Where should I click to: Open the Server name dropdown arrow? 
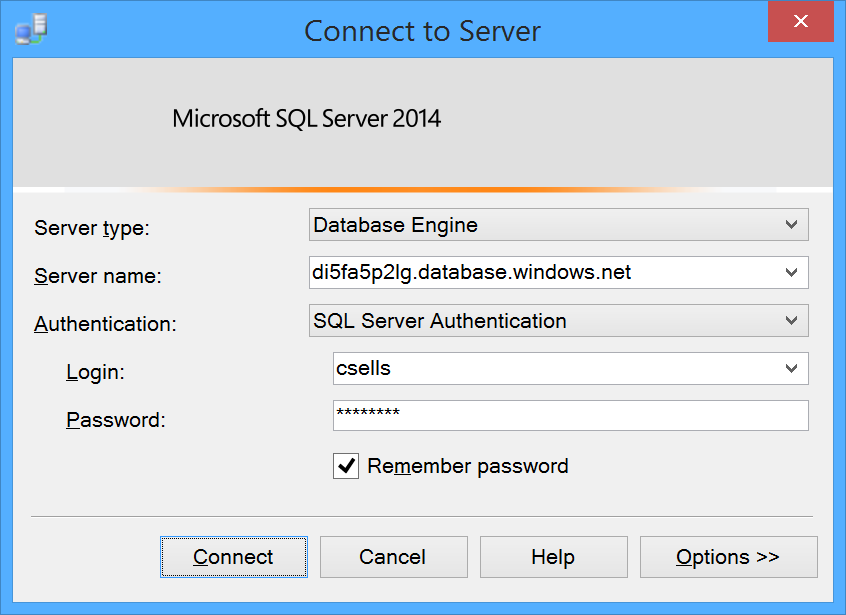click(x=791, y=272)
